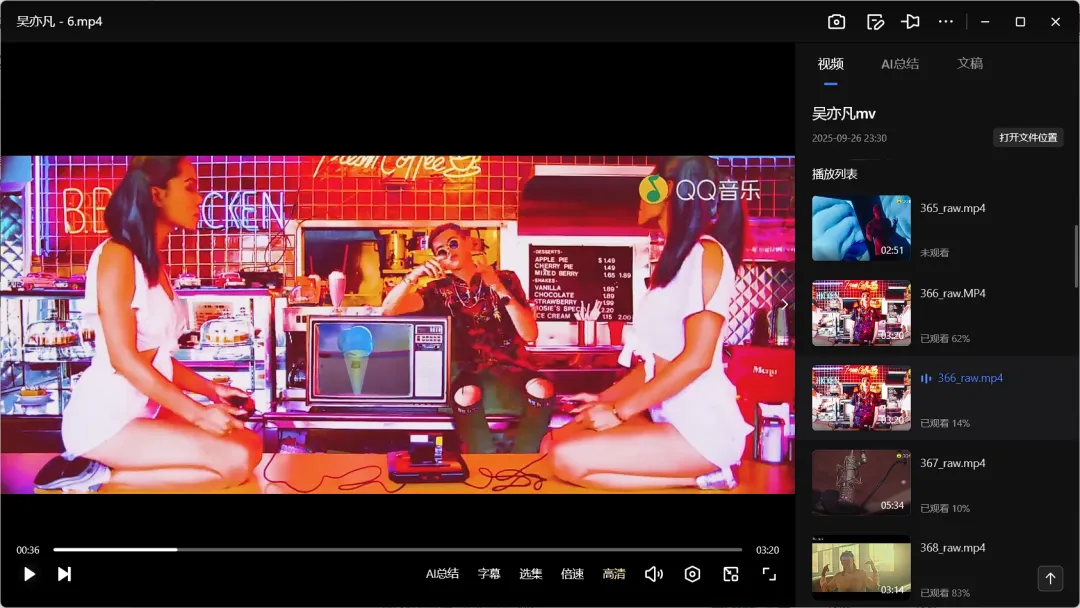Screen dimensions: 1080x608
Task: Click the 打开文件位置 button
Action: (x=1028, y=138)
